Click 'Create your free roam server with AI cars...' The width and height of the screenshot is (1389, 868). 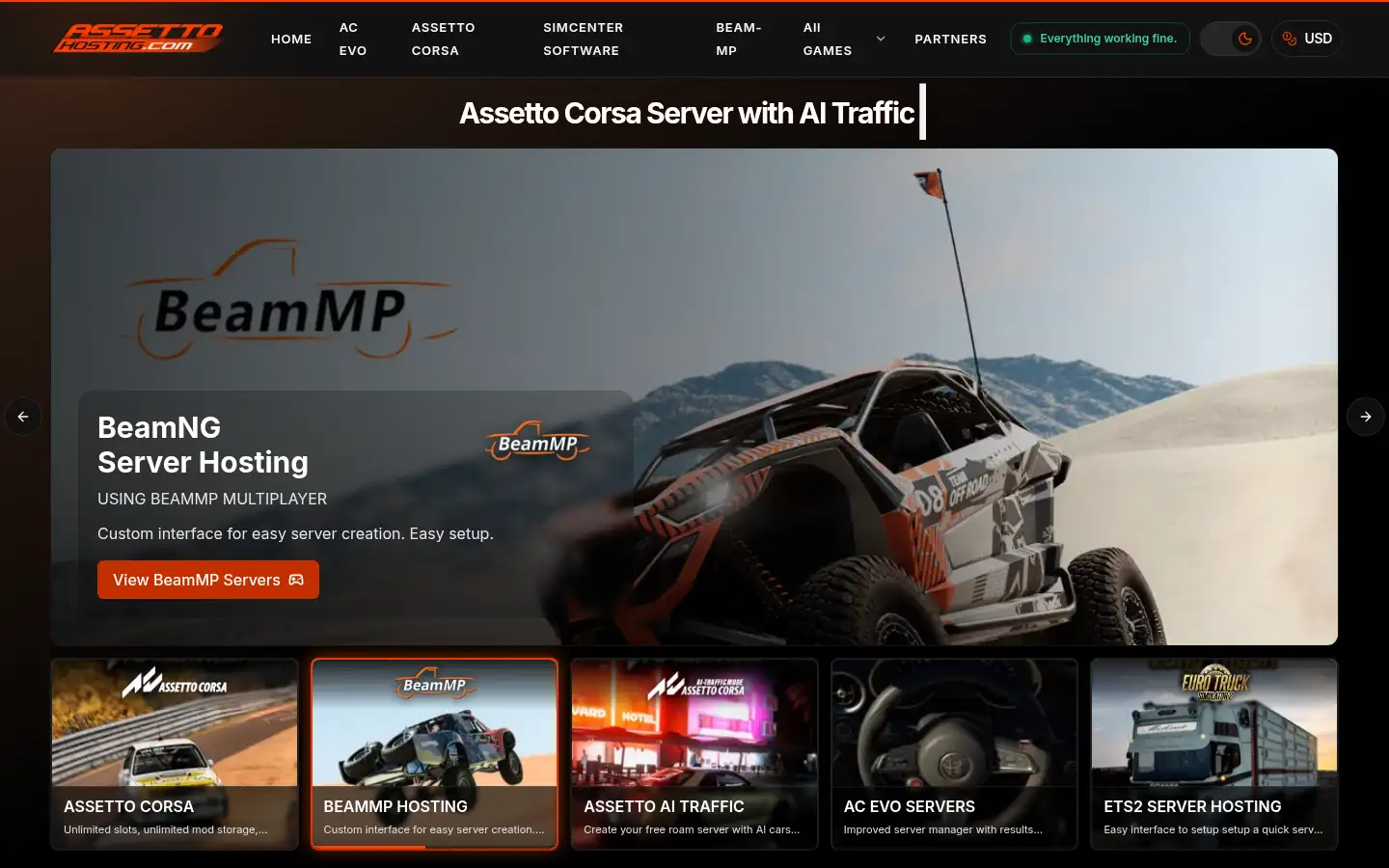pos(692,829)
